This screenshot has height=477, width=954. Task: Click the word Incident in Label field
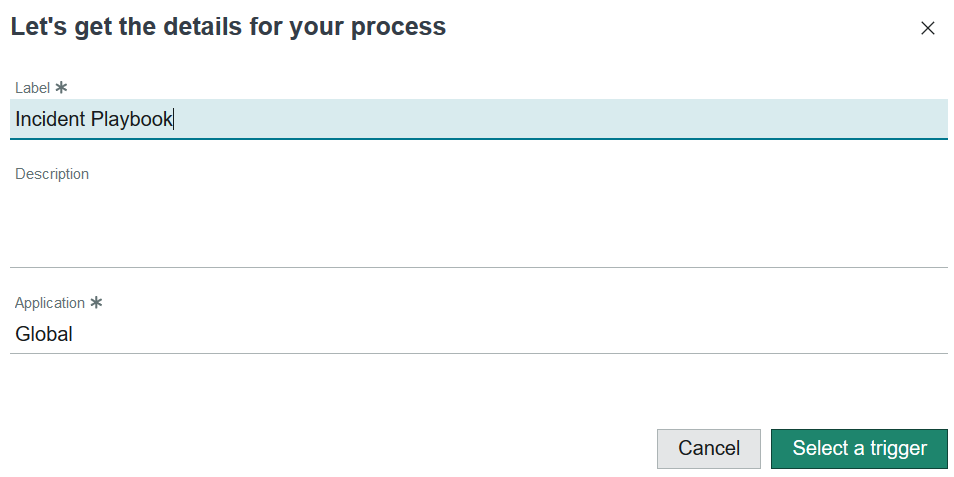coord(50,119)
